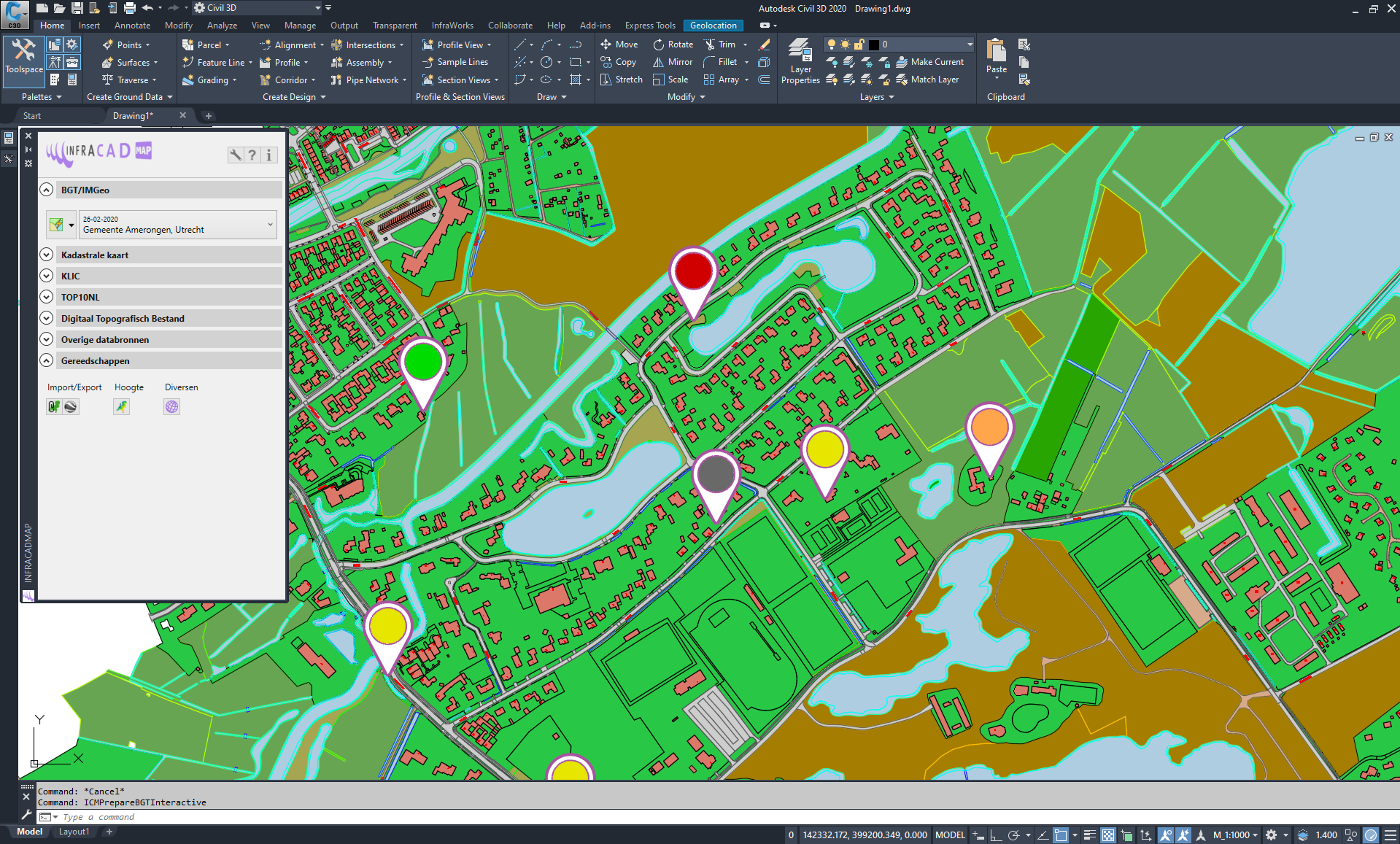1400x844 pixels.
Task: Toggle the layer lock icon
Action: [859, 44]
